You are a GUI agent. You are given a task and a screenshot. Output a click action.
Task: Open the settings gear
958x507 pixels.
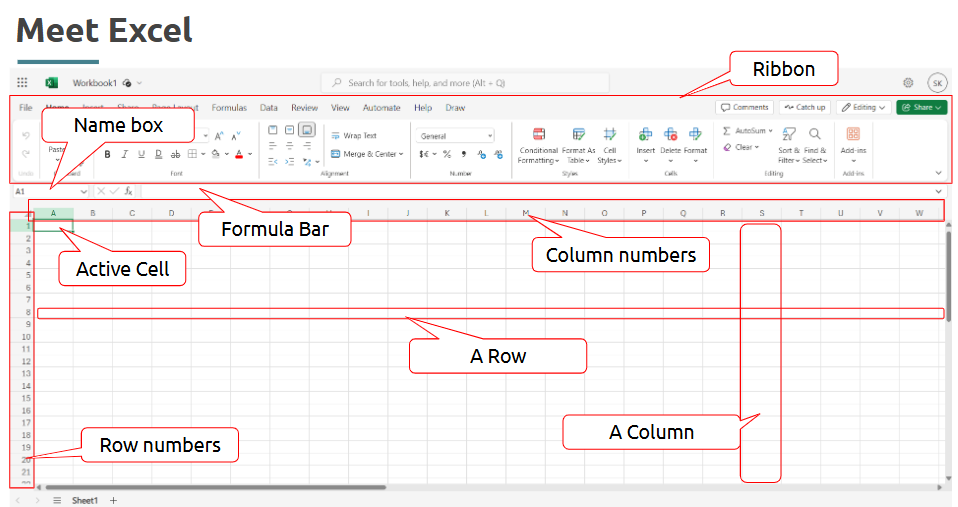(x=909, y=82)
